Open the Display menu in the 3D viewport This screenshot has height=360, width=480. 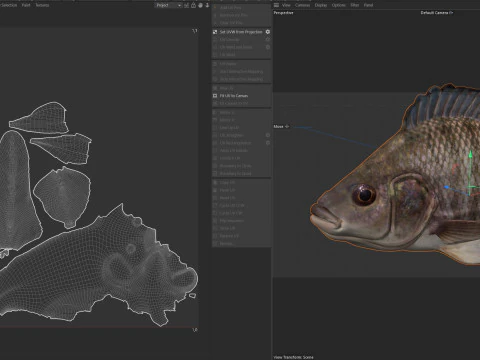(x=321, y=5)
